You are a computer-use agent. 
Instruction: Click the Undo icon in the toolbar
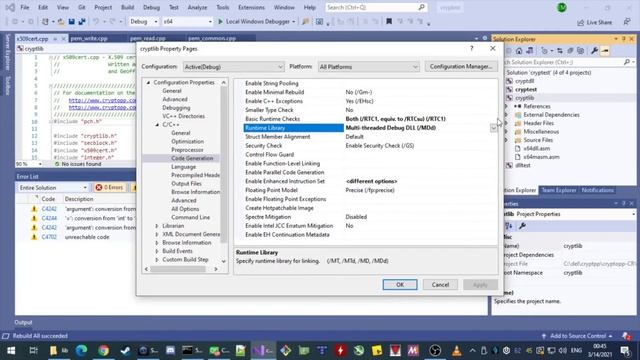pyautogui.click(x=96, y=22)
